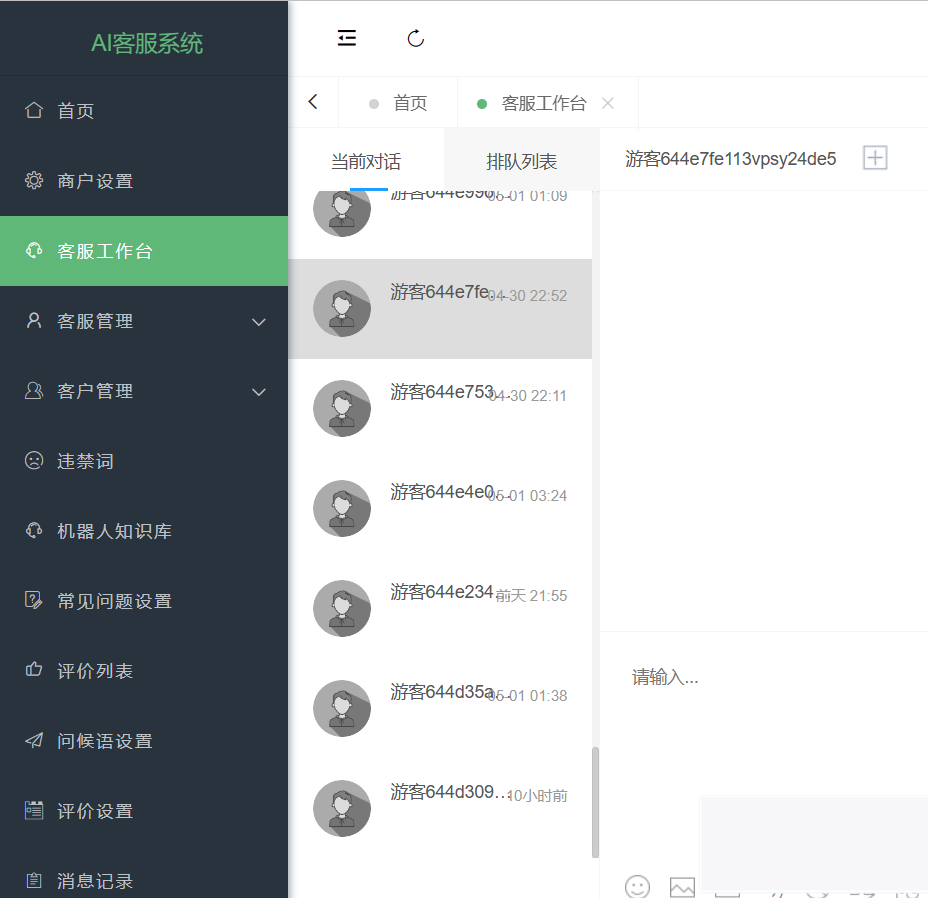Open the emoji picker in the chat toolbar
Screen dimensions: 928x898
point(637,887)
